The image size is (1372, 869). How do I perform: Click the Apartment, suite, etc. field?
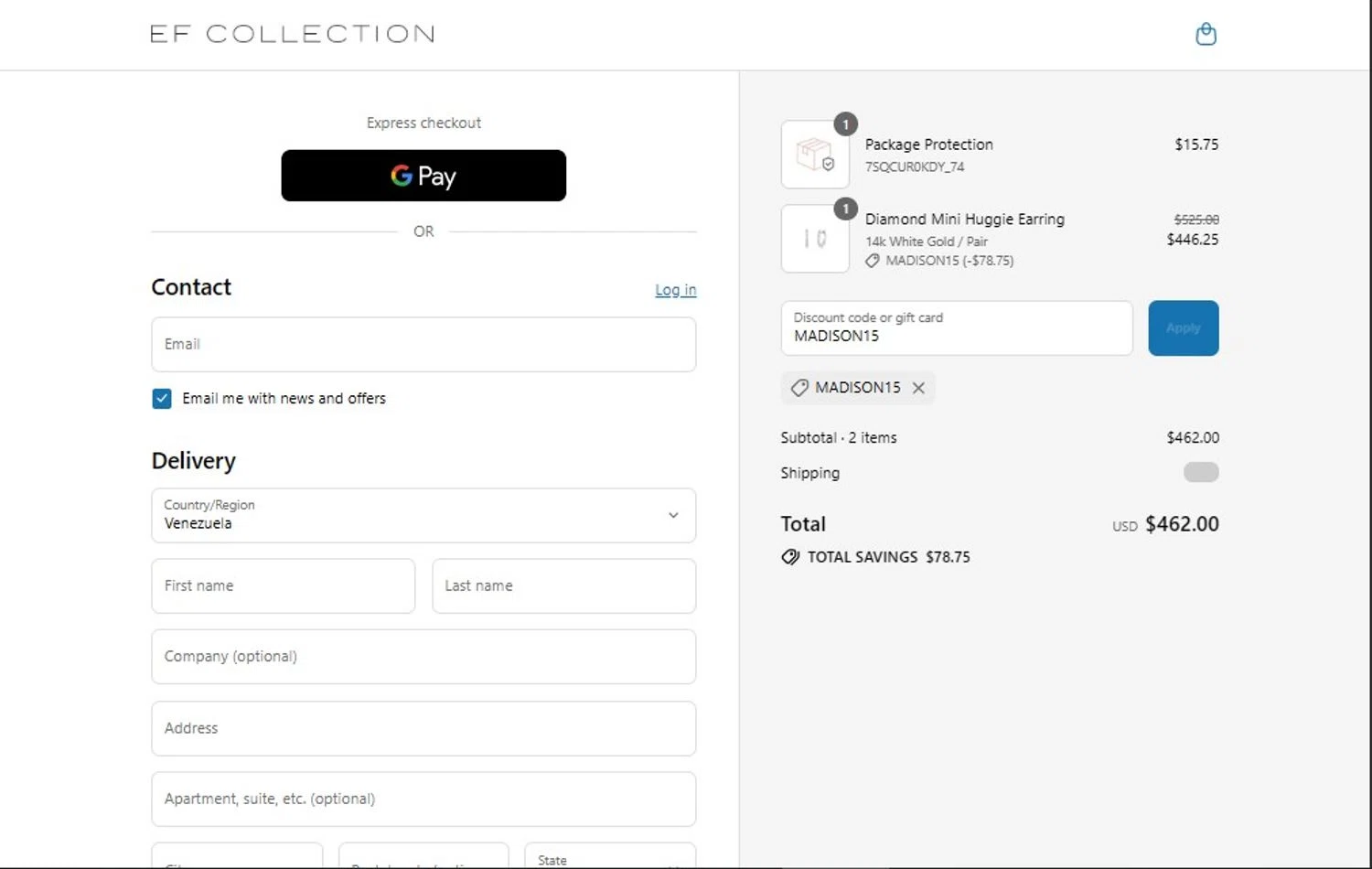click(423, 799)
